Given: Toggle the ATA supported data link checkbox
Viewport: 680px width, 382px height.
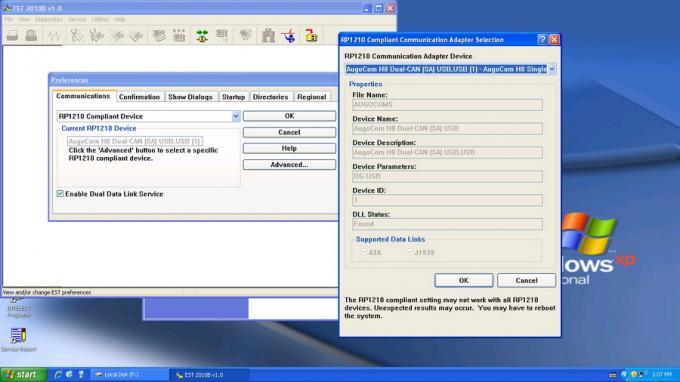Looking at the screenshot, I should [363, 252].
